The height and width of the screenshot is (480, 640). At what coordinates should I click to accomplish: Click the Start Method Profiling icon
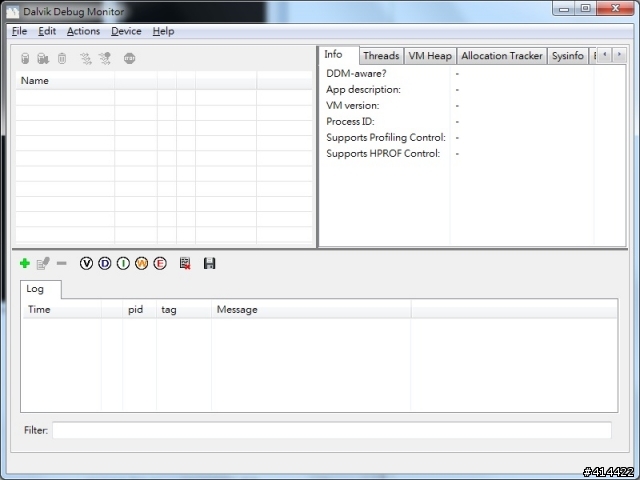pos(105,58)
